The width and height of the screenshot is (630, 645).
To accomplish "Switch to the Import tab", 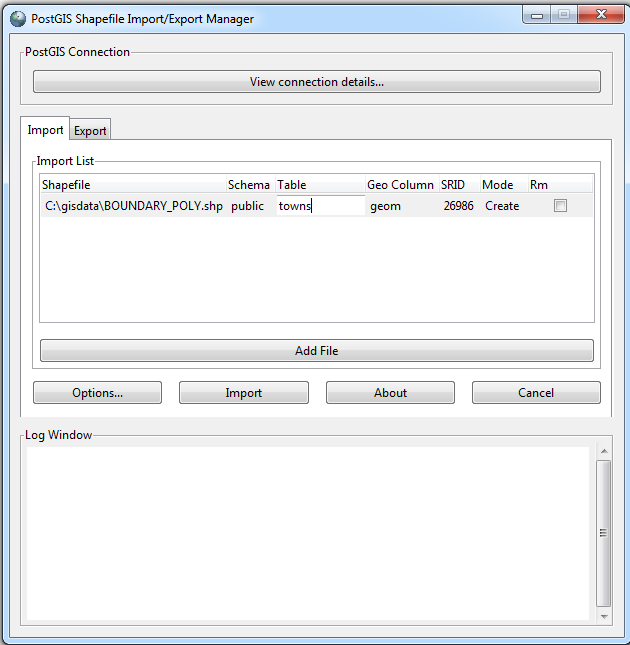I will (x=45, y=130).
